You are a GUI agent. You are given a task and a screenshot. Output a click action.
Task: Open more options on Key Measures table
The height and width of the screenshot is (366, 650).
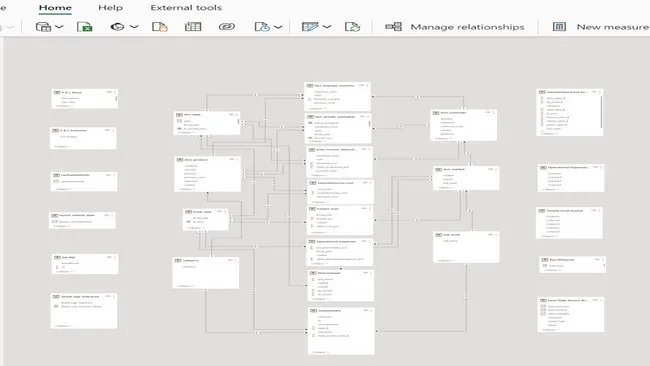(x=603, y=259)
